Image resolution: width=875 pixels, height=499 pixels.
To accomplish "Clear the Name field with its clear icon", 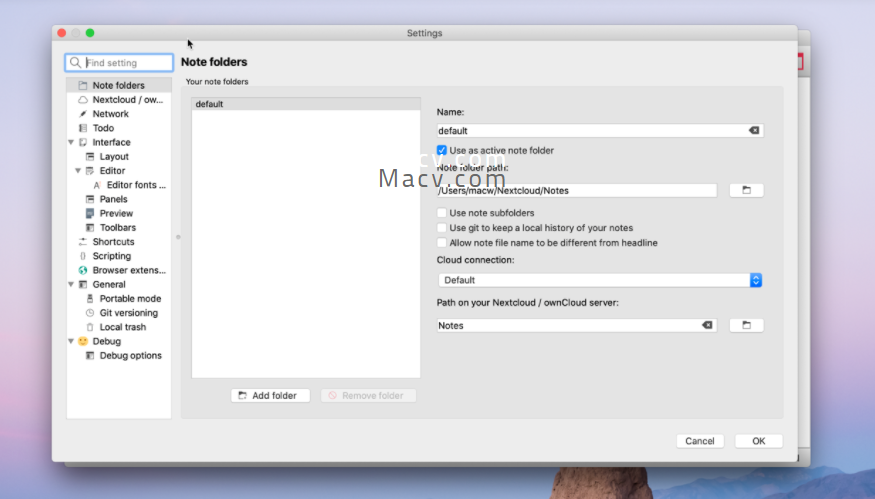I will pyautogui.click(x=754, y=131).
